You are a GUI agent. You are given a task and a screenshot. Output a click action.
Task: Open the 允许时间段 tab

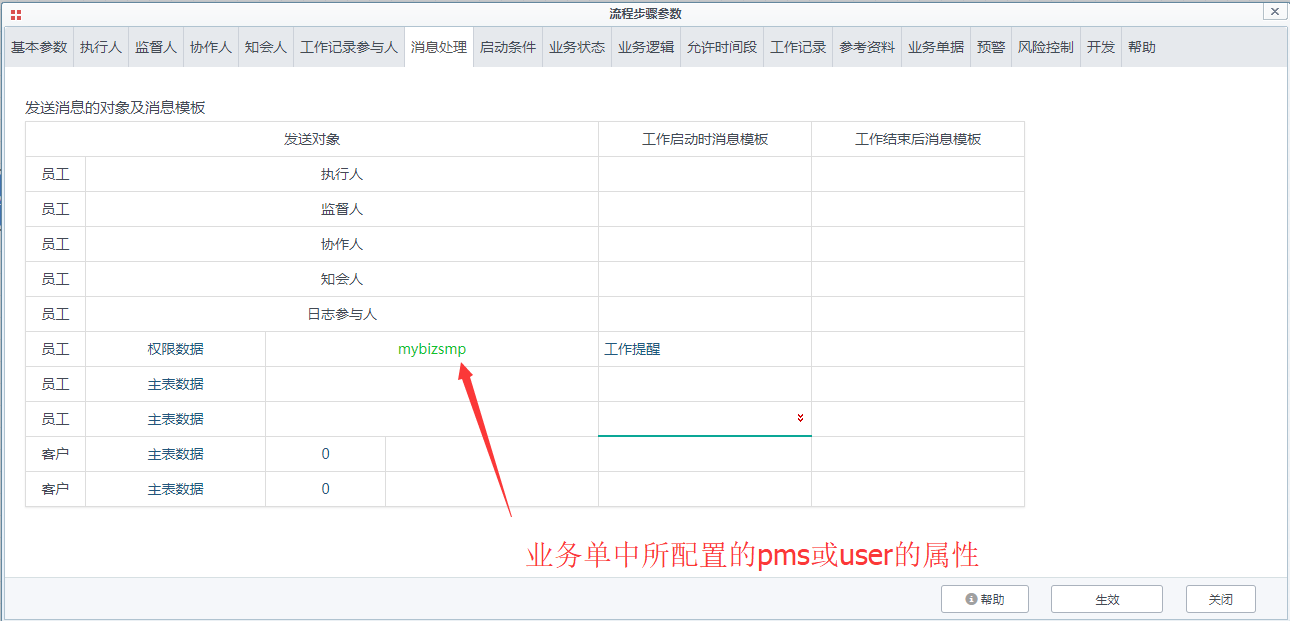click(x=722, y=47)
